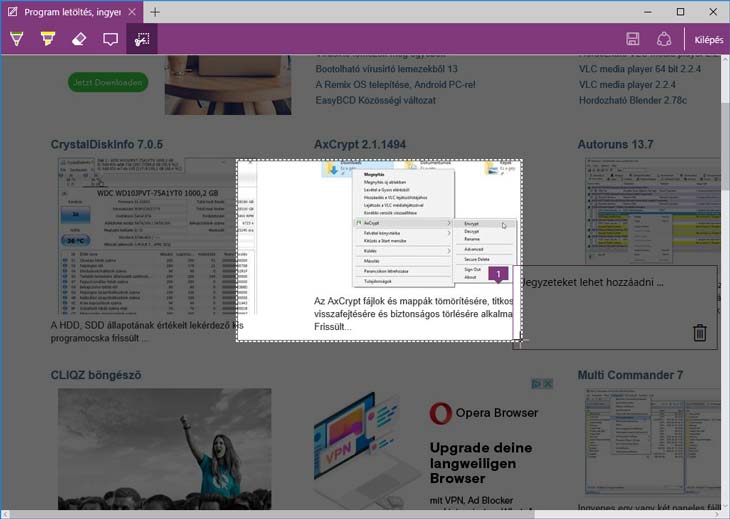Viewport: 730px width, 519px height.
Task: Activate the Clip selection tool
Action: click(142, 40)
